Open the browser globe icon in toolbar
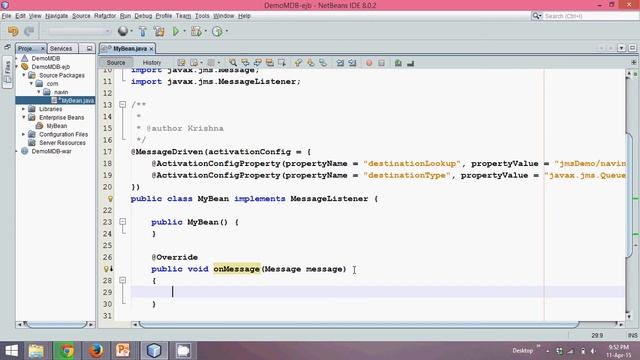Viewport: 640px width, 360px height. pos(122,31)
